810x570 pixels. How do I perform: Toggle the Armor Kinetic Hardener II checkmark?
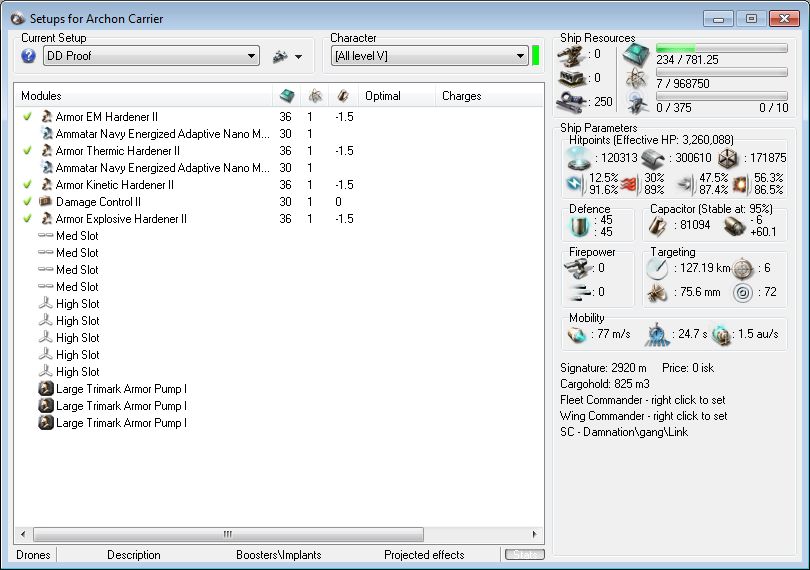tap(28, 185)
